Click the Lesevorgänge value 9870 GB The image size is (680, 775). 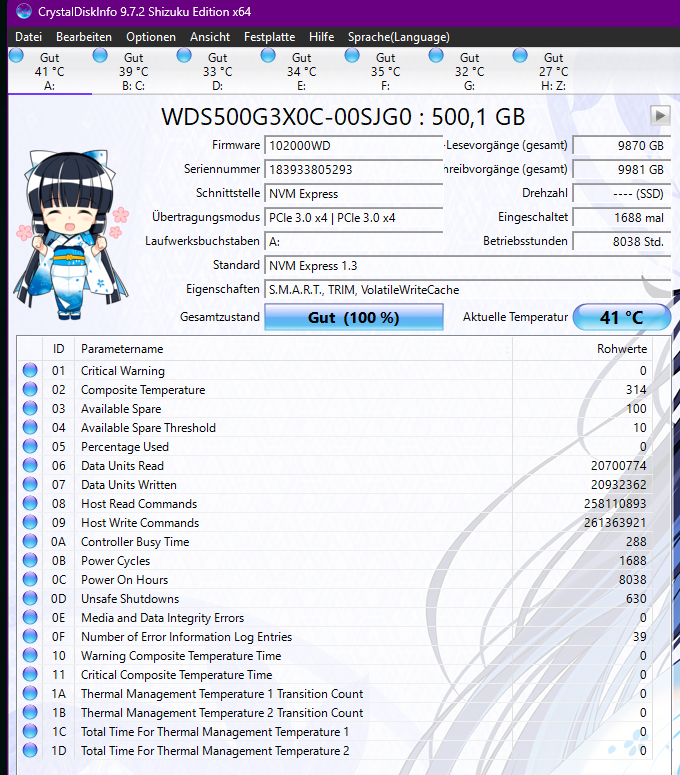pos(622,146)
